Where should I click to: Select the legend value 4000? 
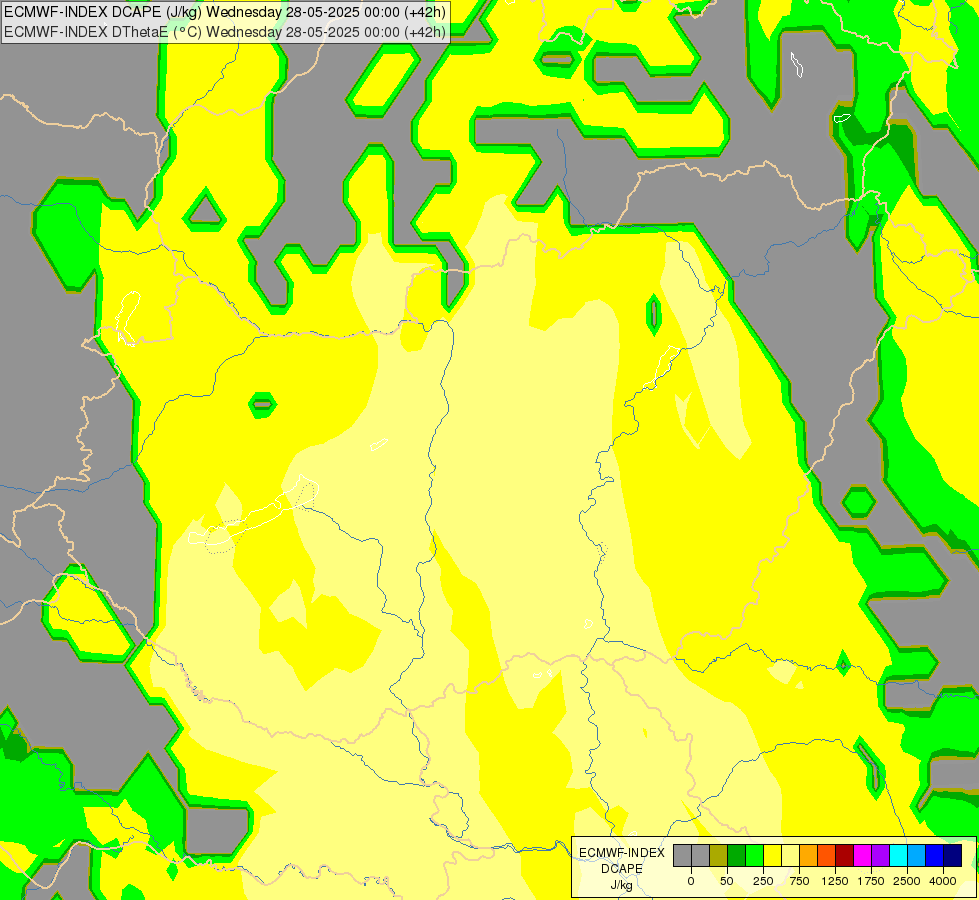pos(943,881)
